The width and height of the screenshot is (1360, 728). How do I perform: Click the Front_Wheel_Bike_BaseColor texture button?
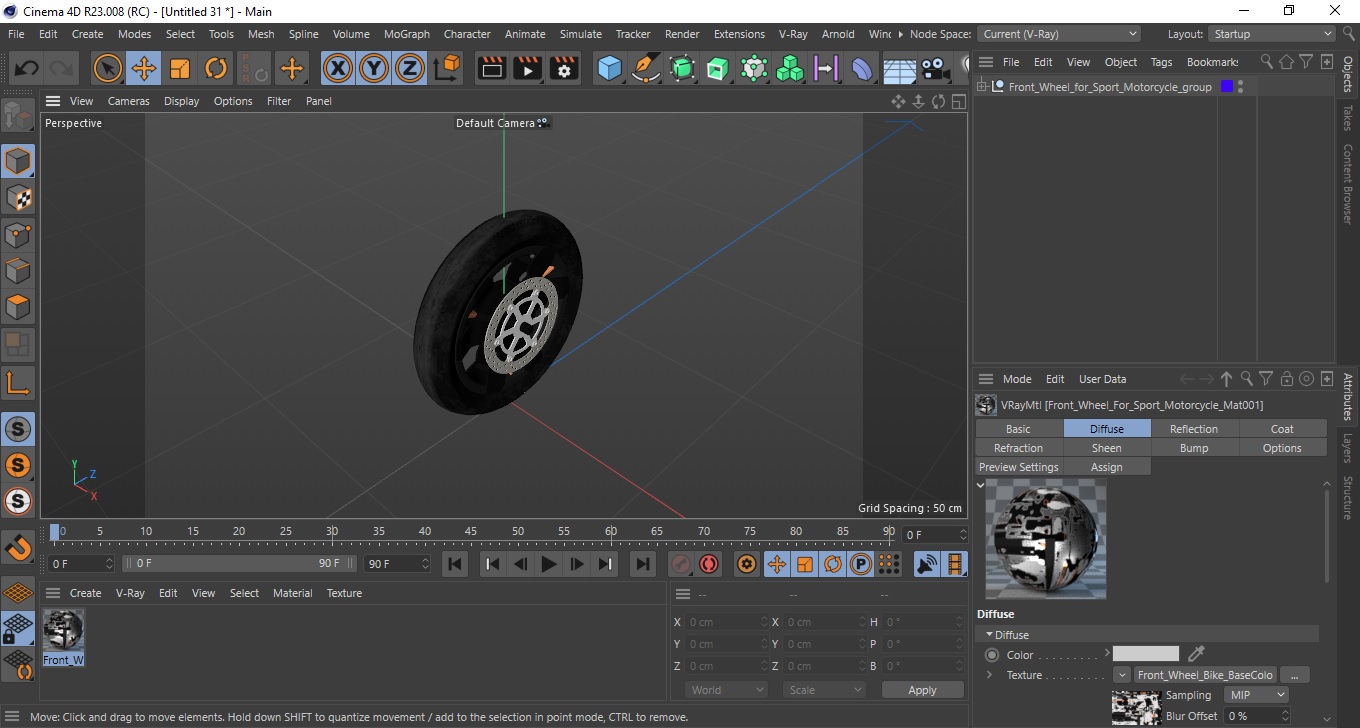tap(1205, 675)
